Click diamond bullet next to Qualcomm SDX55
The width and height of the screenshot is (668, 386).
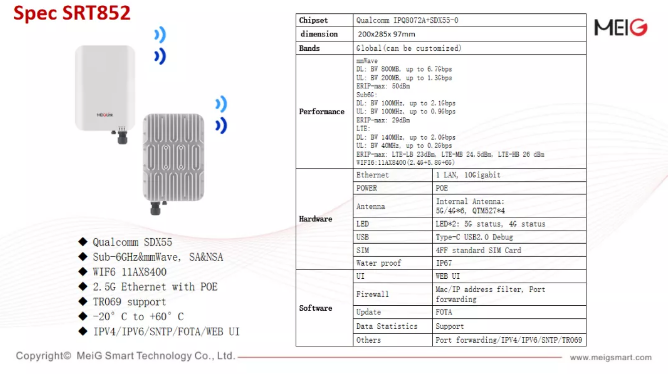click(x=83, y=242)
